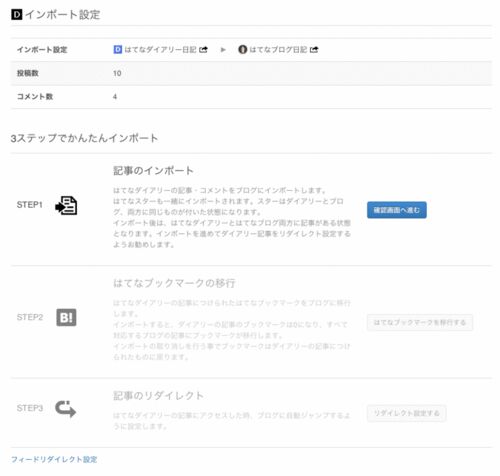Click the 記事のインポート heading
Screen dimensions: 500x476
tap(153, 171)
